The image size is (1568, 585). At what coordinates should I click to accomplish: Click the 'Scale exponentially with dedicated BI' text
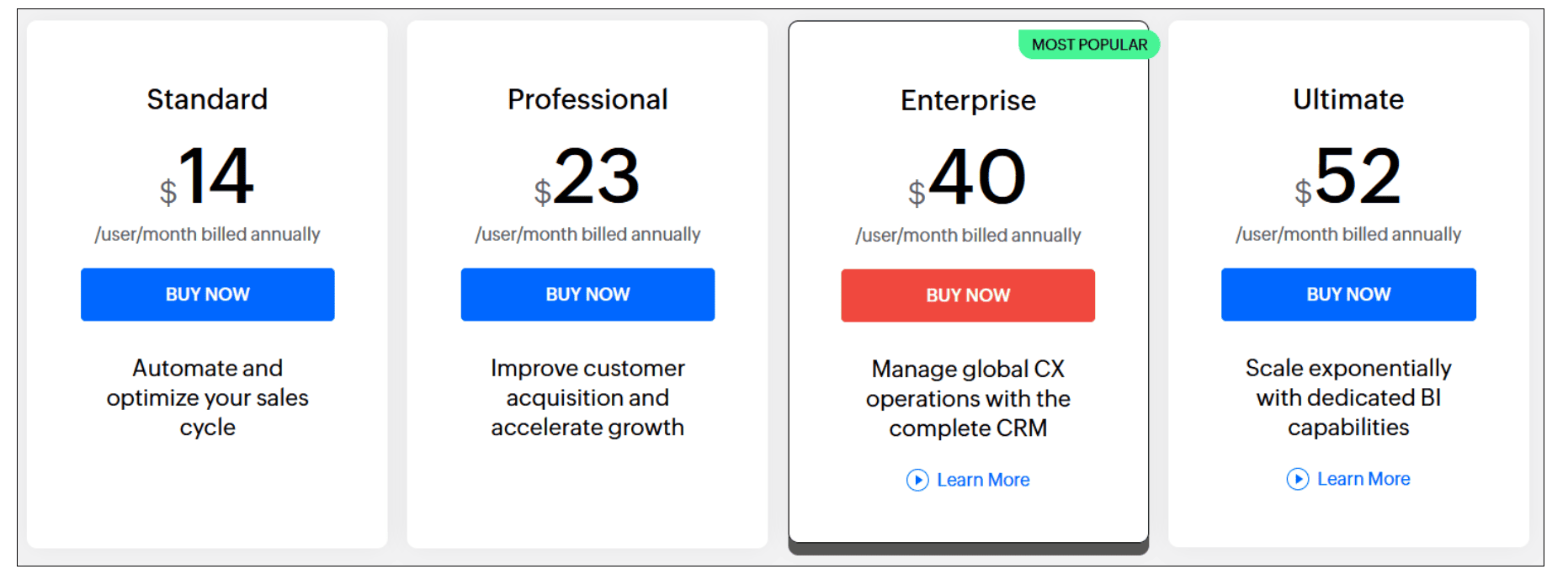pyautogui.click(x=1348, y=397)
